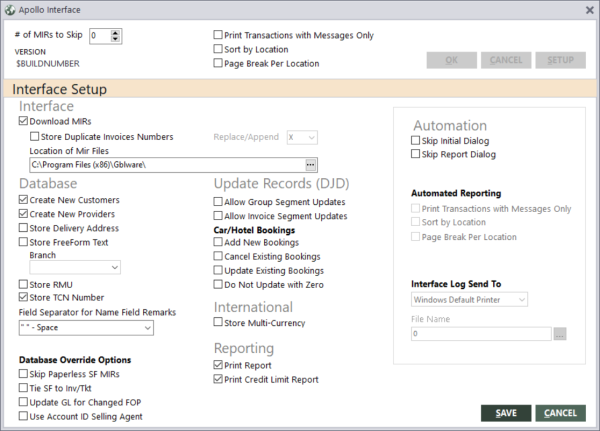
Task: Click the Car/Hotel Bookings label
Action: pos(254,230)
